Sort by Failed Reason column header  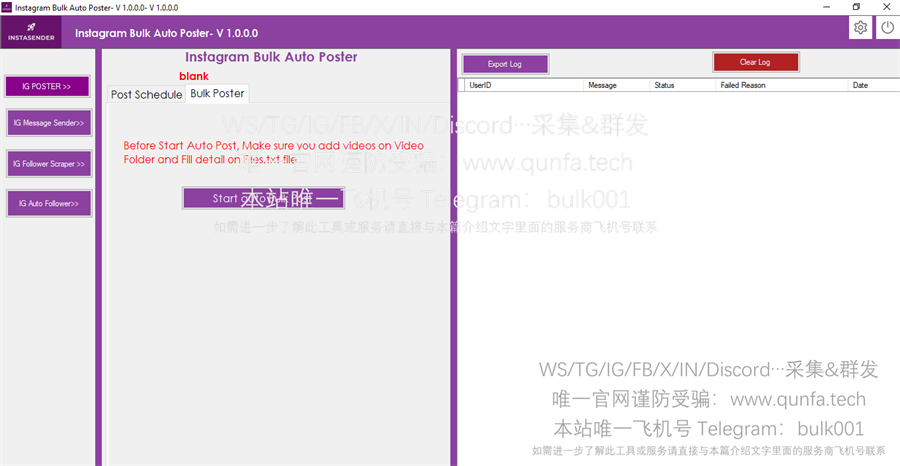point(782,85)
